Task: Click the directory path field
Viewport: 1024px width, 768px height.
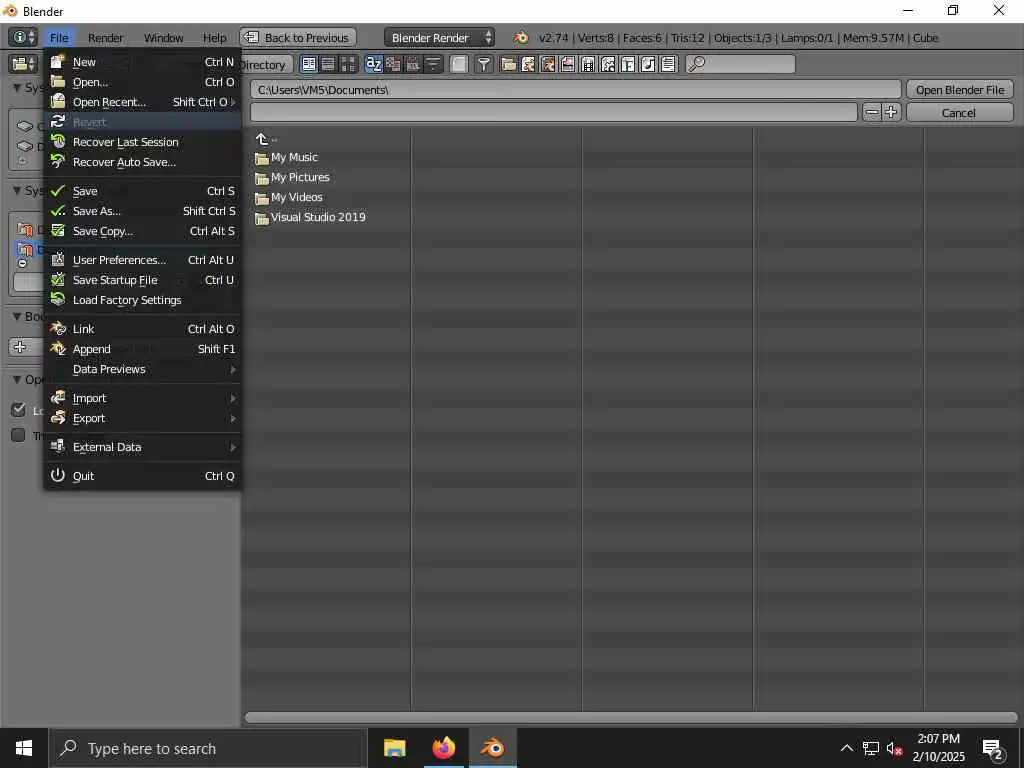Action: 575,89
